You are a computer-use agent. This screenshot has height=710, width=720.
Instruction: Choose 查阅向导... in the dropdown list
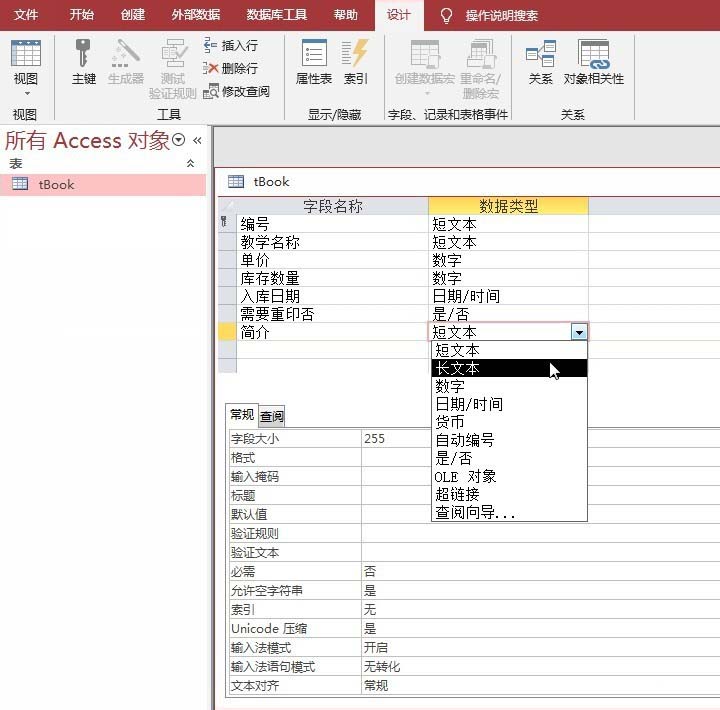click(x=509, y=512)
